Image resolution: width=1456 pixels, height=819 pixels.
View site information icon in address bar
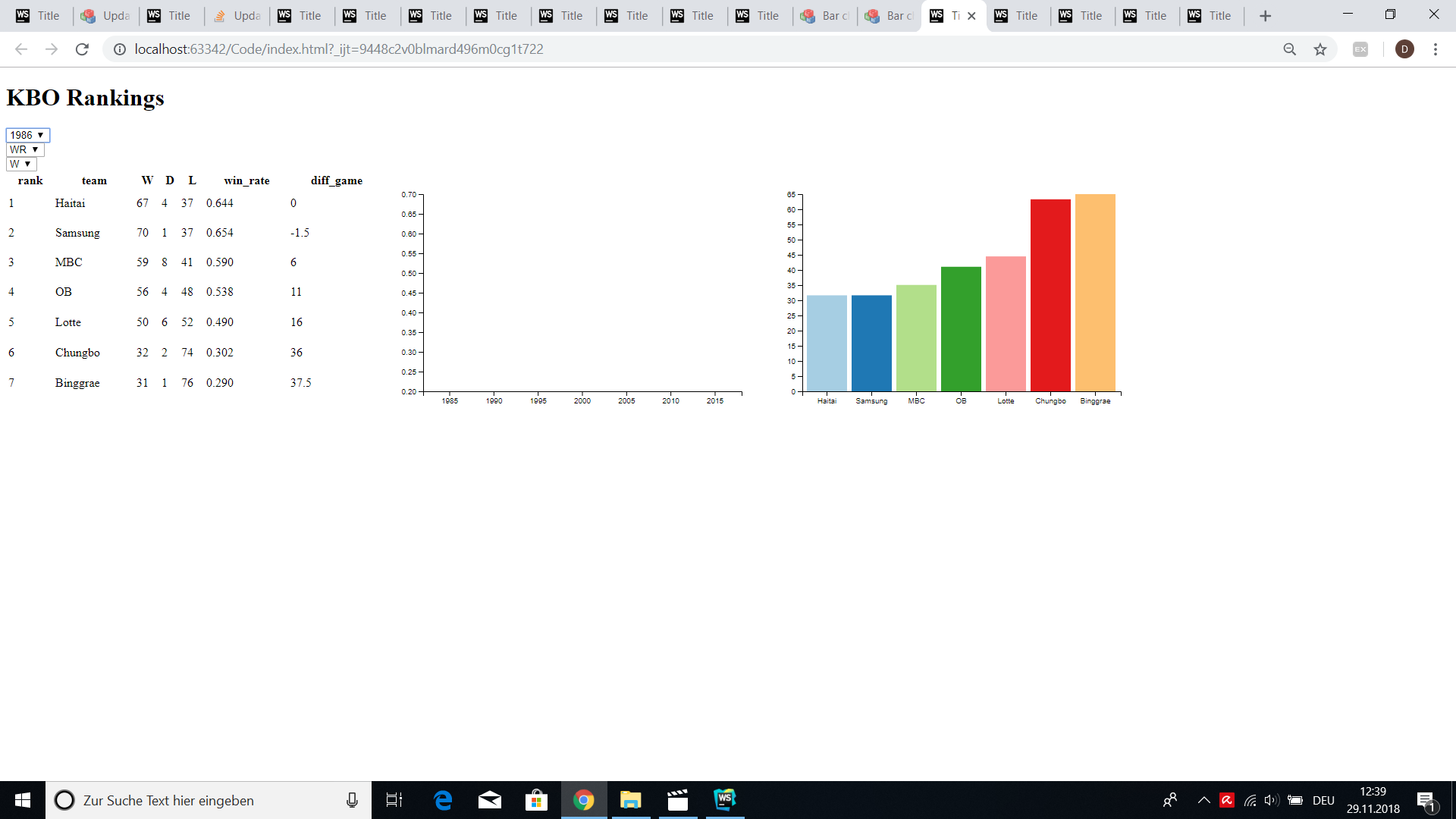[x=120, y=49]
